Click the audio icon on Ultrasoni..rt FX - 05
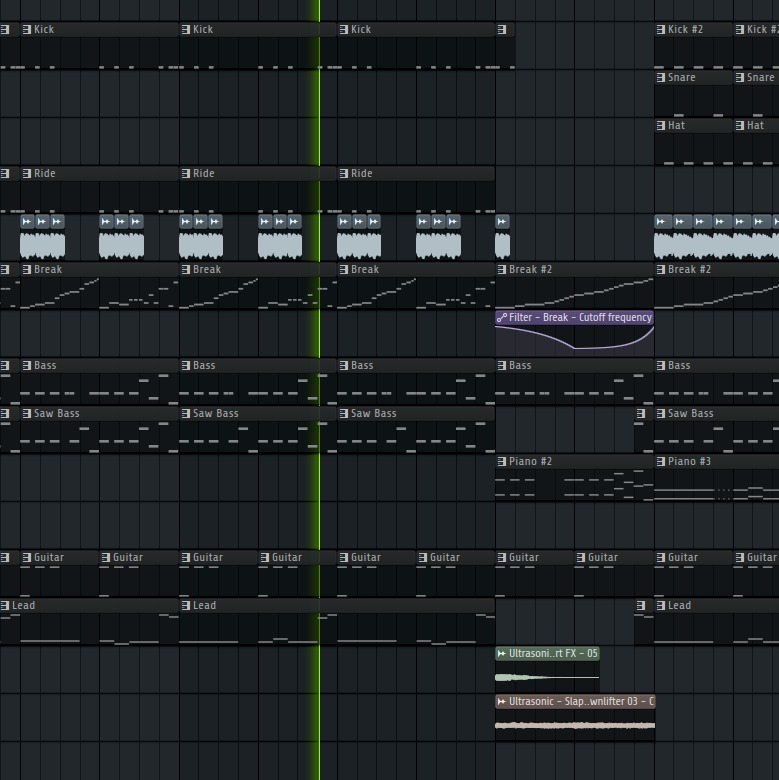The width and height of the screenshot is (779, 780). [502, 654]
